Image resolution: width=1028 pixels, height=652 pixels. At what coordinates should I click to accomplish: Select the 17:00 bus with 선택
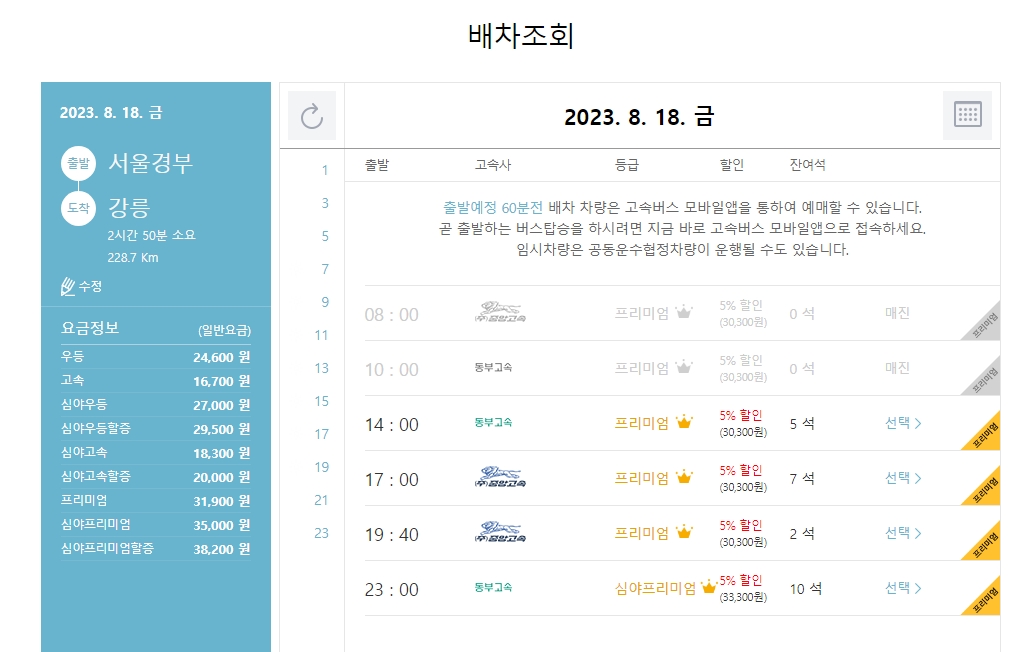click(903, 478)
